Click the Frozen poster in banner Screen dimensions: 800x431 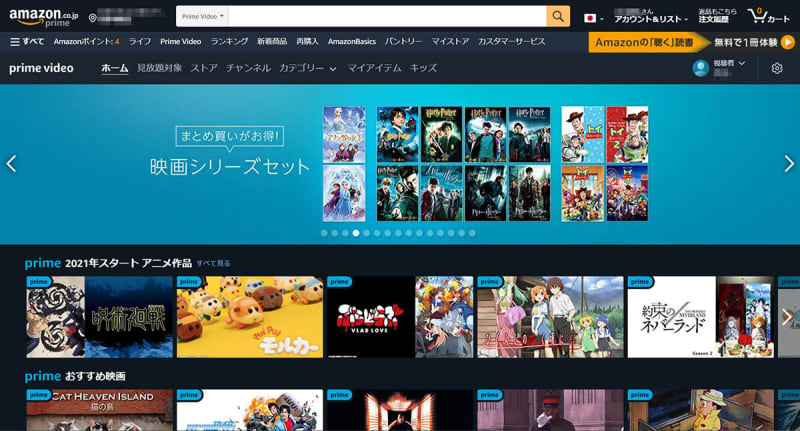(344, 135)
